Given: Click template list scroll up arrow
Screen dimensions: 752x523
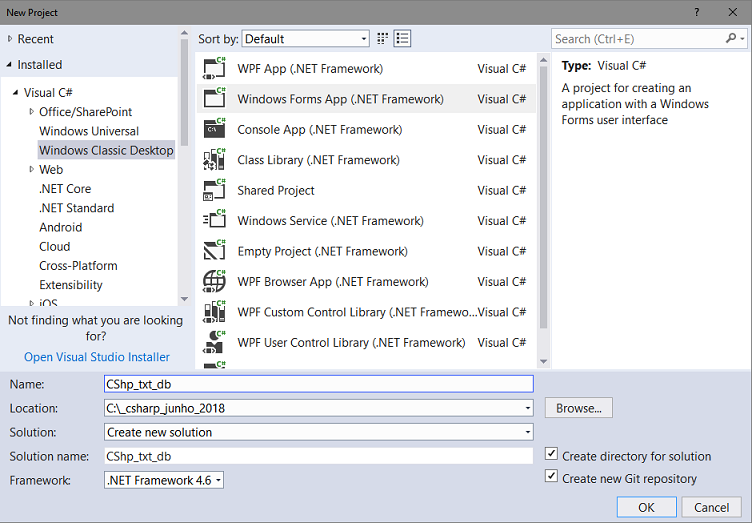Looking at the screenshot, I should coord(543,60).
